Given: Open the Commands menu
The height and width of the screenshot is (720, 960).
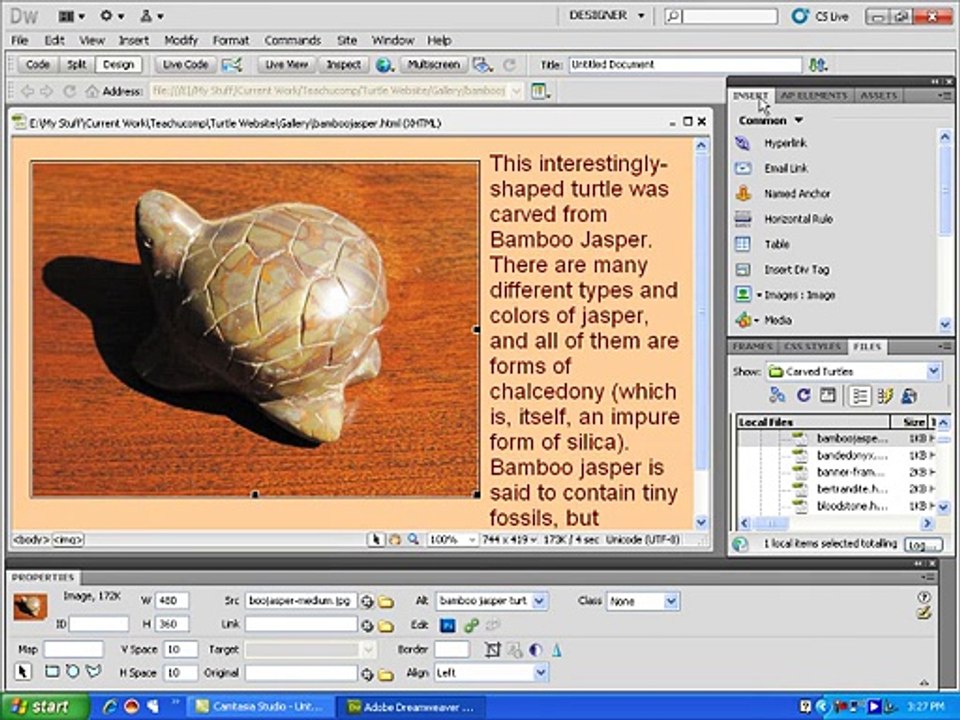Looking at the screenshot, I should coord(292,41).
